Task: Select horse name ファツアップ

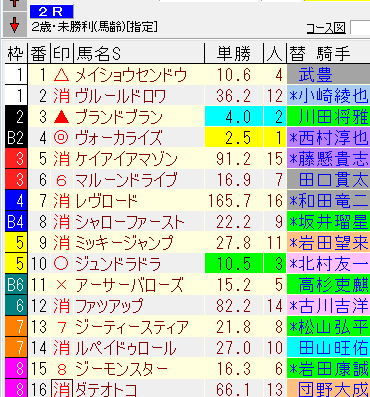Action: (109, 306)
